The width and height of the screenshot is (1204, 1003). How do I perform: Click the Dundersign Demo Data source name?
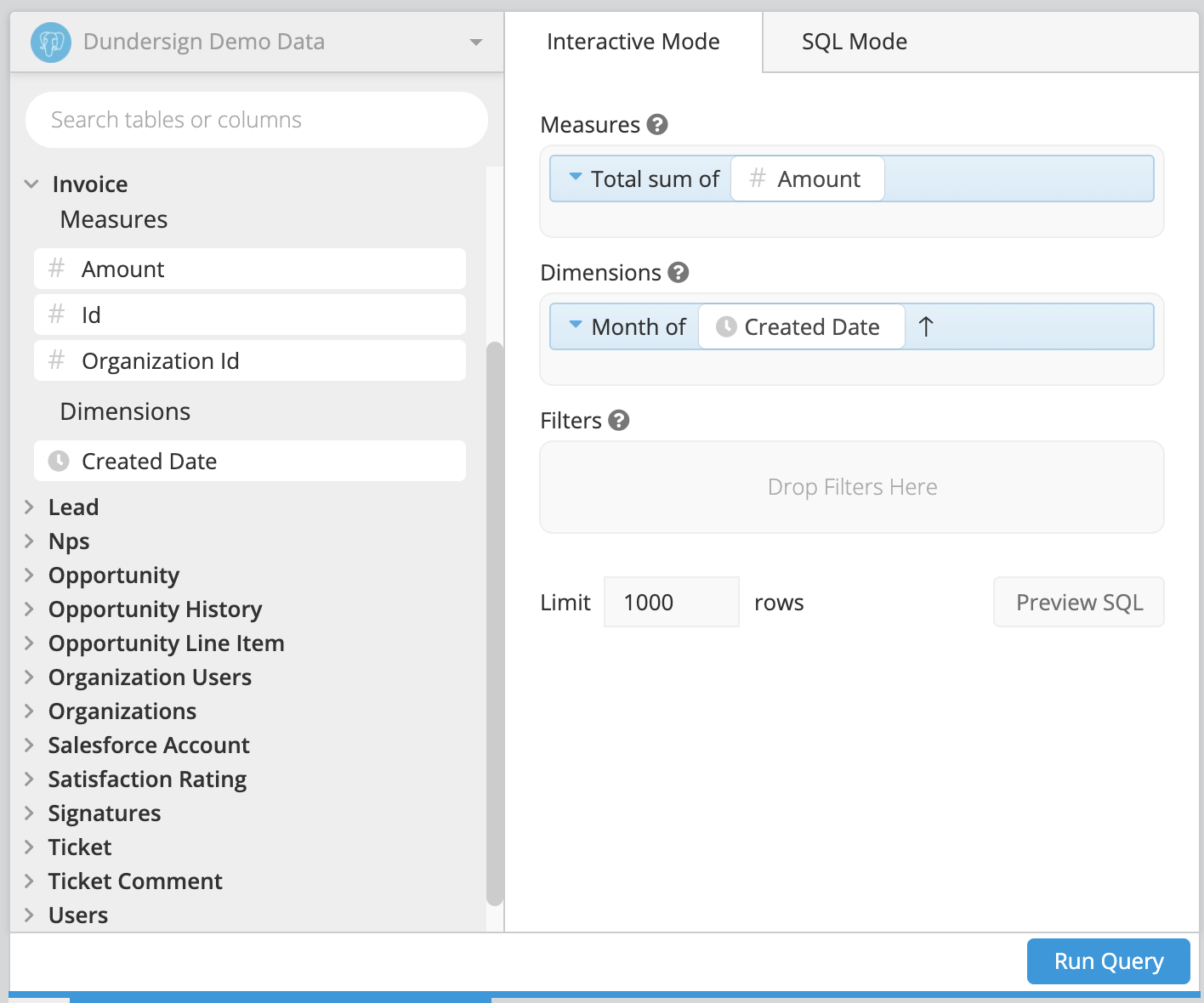[x=204, y=42]
